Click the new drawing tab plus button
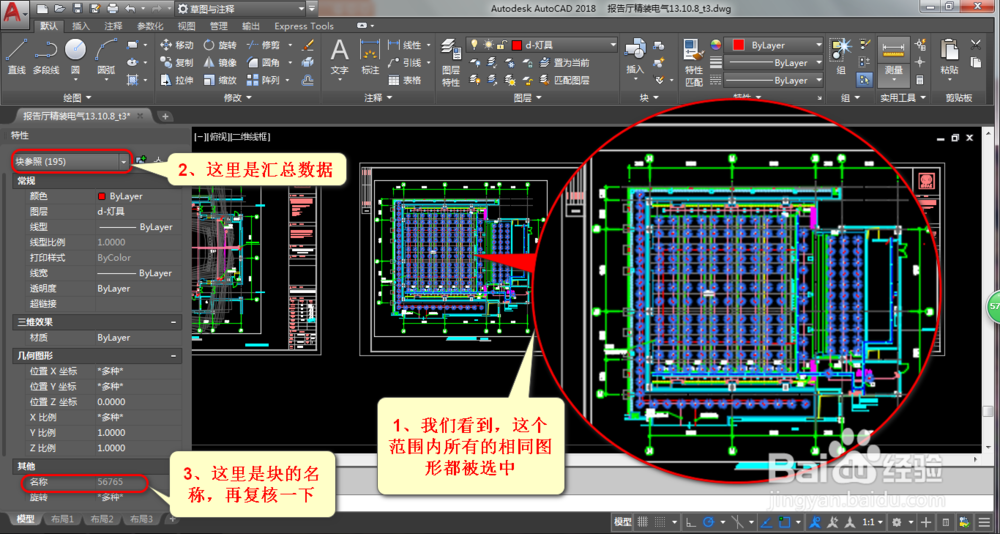The image size is (1000, 534). (x=165, y=116)
